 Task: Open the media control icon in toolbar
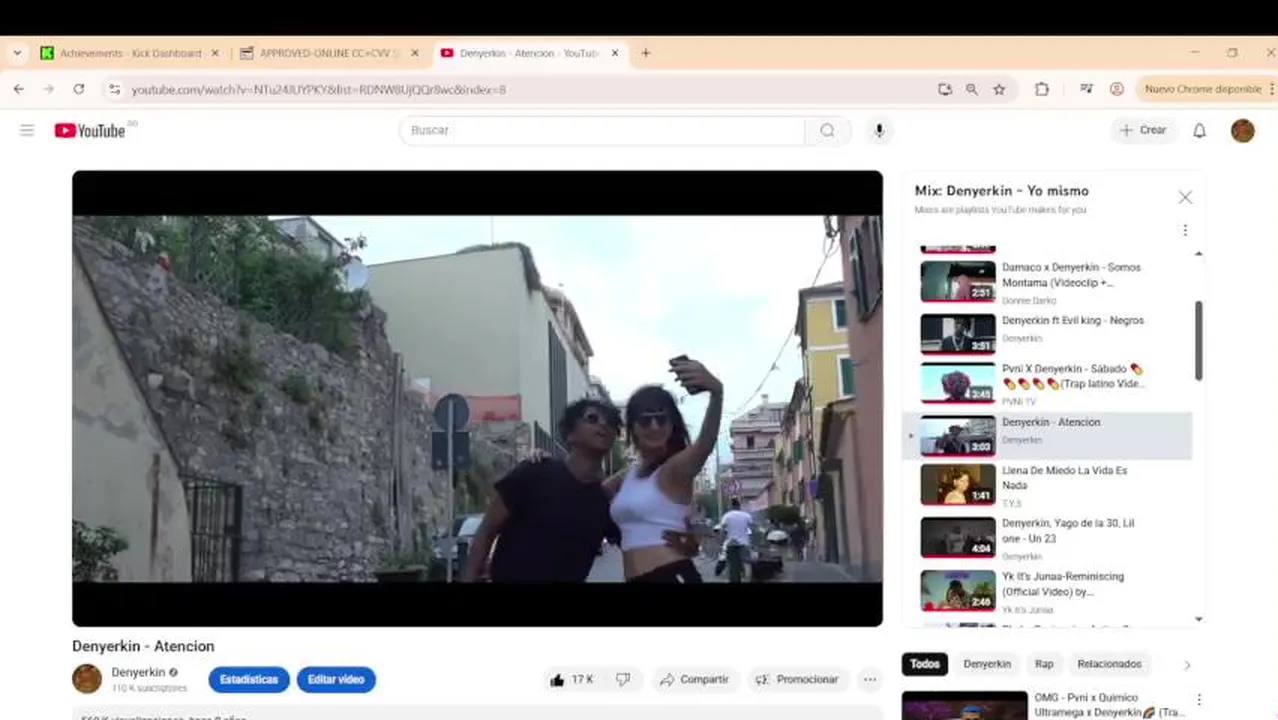click(1086, 89)
